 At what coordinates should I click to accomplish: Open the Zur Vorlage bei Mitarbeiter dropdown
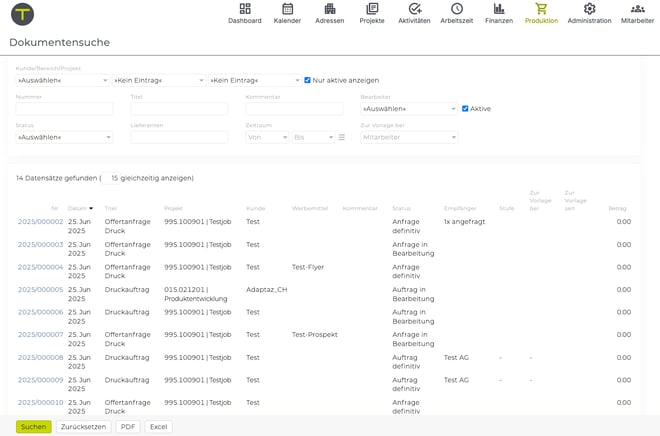[409, 137]
